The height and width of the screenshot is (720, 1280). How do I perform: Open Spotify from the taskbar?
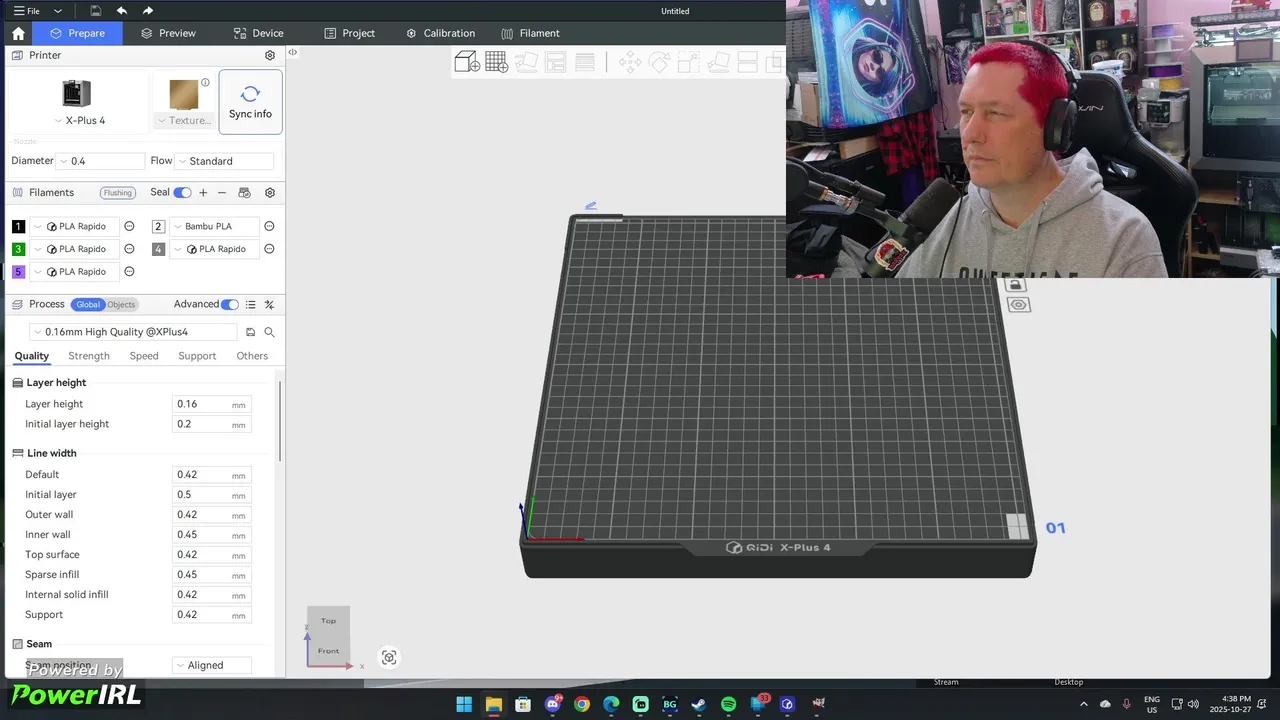[729, 704]
